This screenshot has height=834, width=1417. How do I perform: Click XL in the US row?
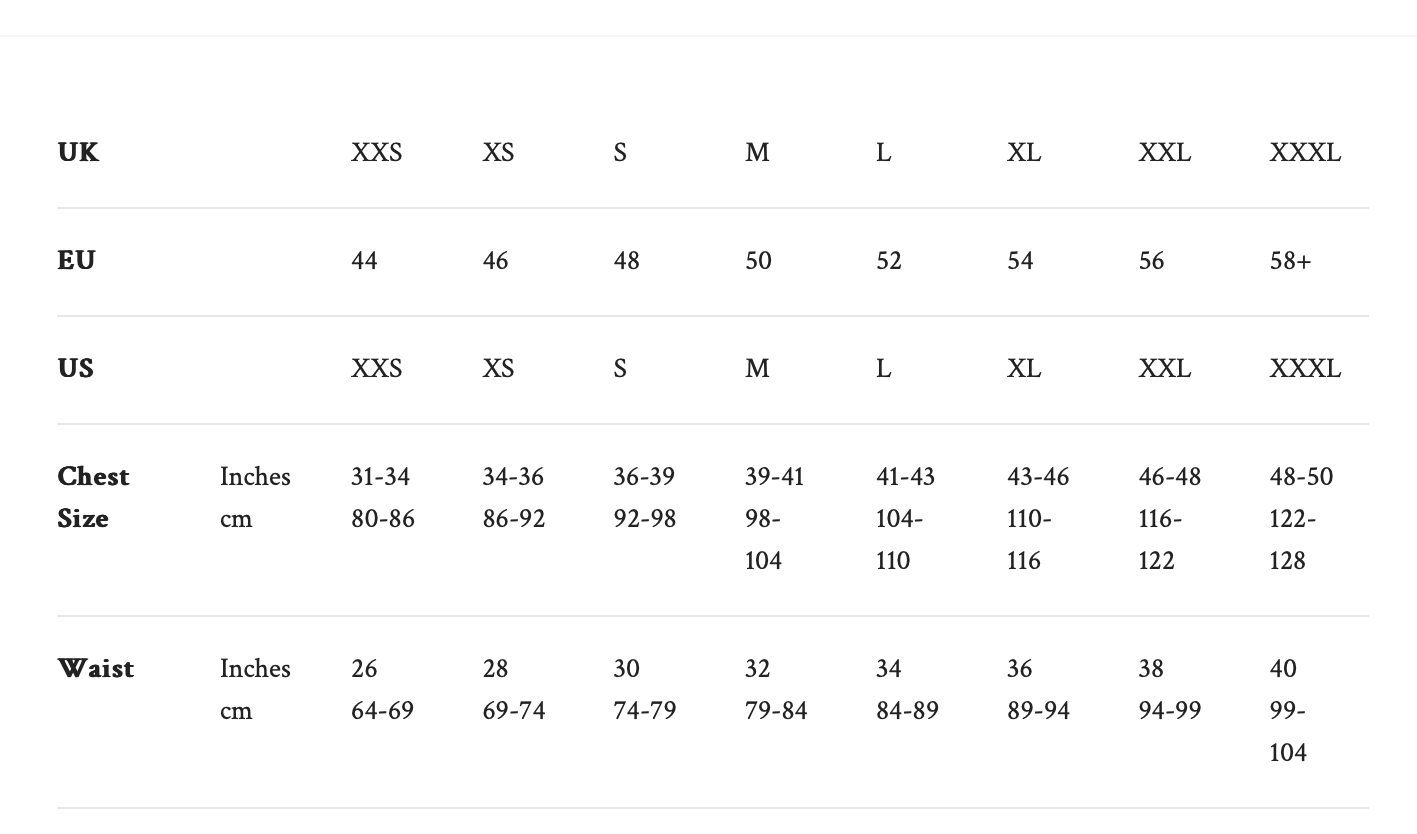pyautogui.click(x=1023, y=369)
